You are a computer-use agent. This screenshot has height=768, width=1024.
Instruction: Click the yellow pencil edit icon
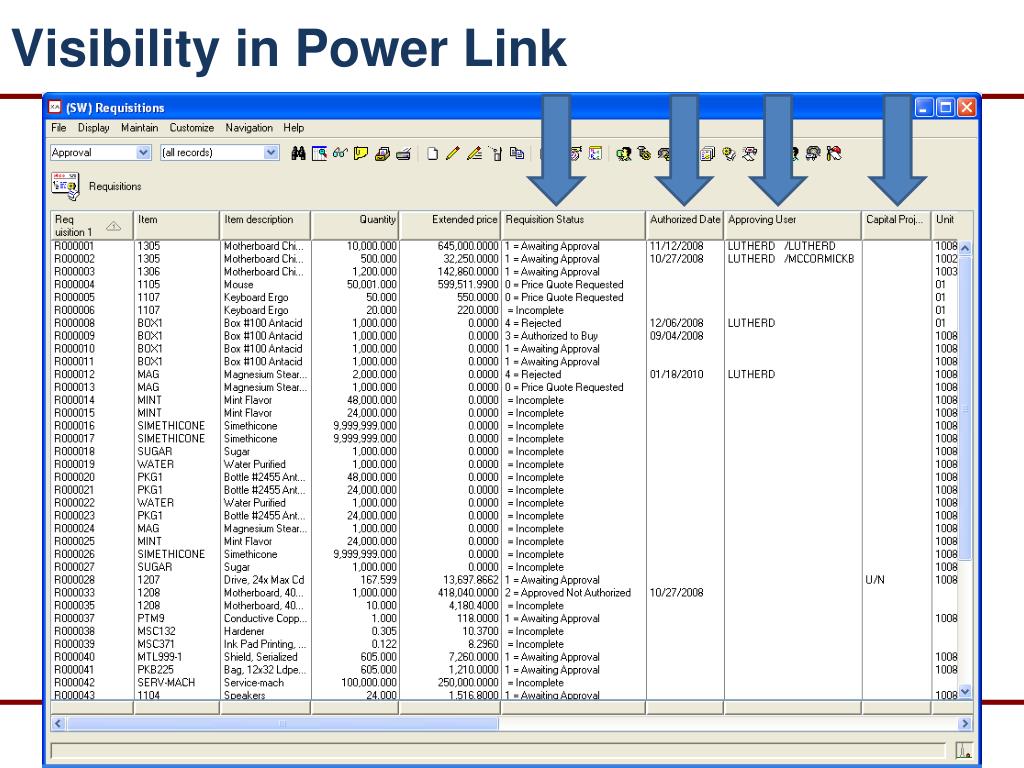click(453, 153)
